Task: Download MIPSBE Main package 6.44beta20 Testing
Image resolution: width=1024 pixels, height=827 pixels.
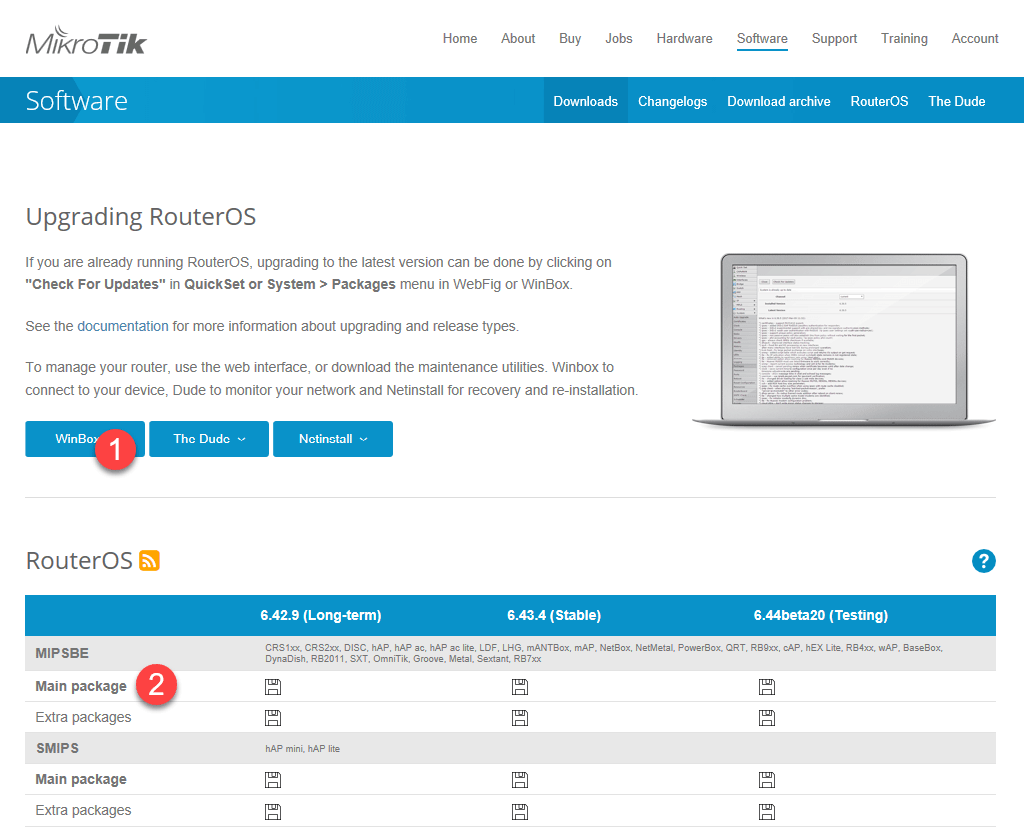Action: point(766,686)
